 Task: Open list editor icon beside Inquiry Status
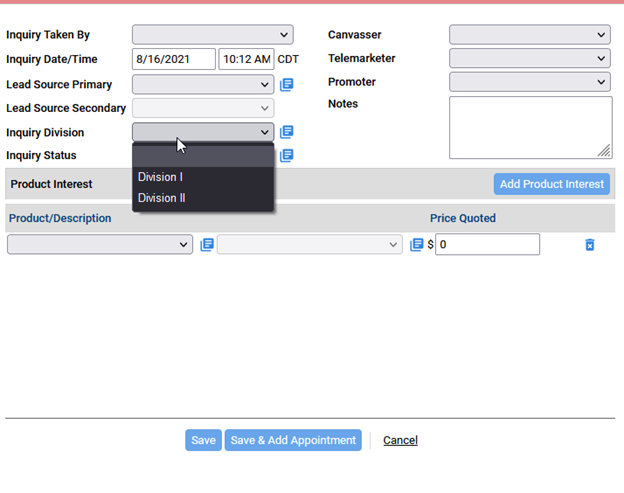(287, 155)
